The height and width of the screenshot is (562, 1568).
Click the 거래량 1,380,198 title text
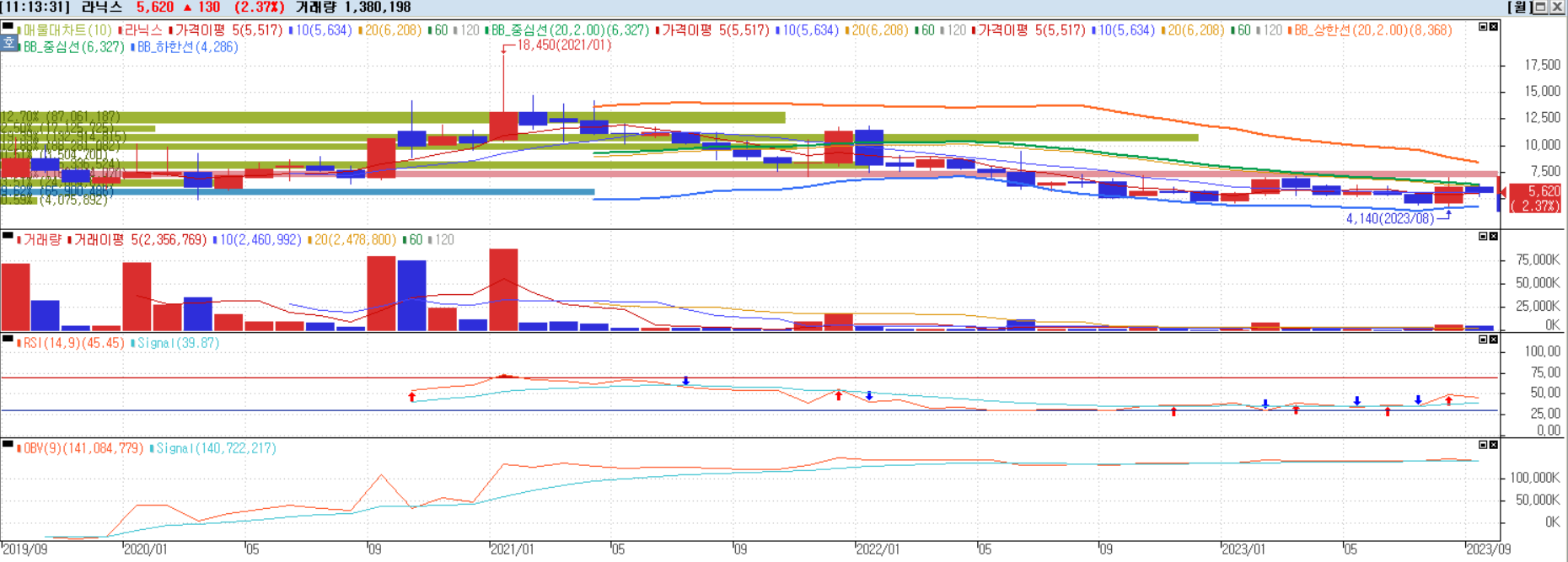(353, 7)
